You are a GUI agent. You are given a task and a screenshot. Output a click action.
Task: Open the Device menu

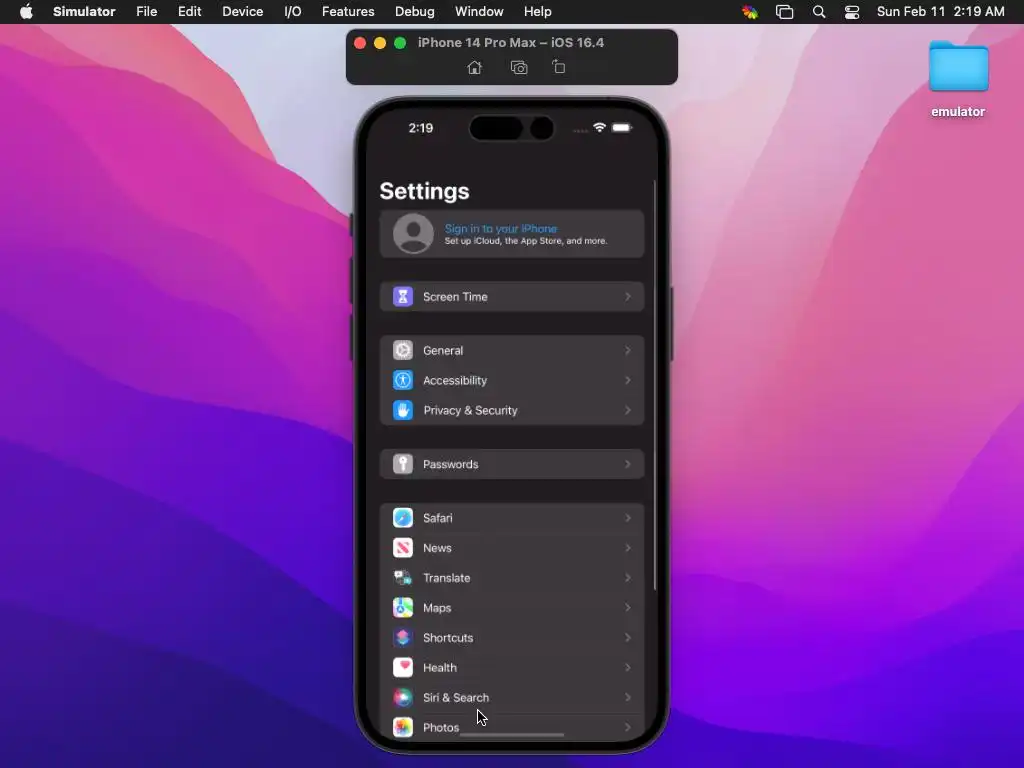[242, 12]
